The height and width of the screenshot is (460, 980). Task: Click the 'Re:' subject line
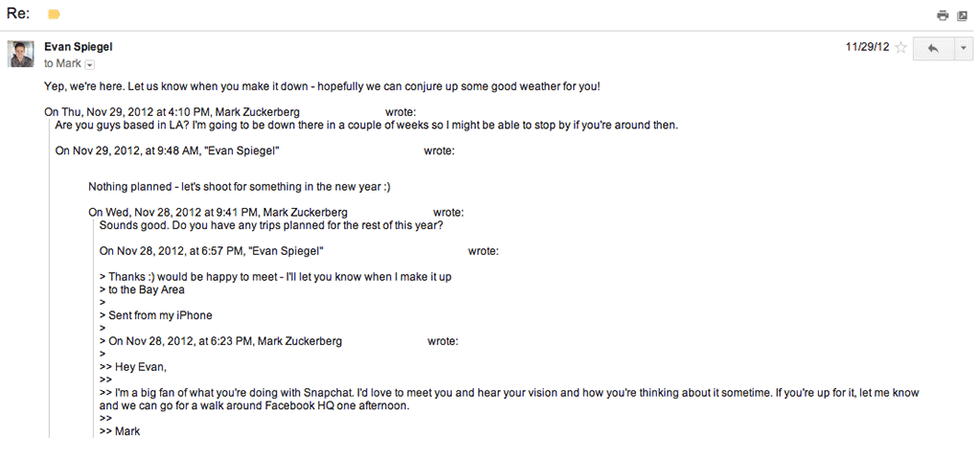18,14
